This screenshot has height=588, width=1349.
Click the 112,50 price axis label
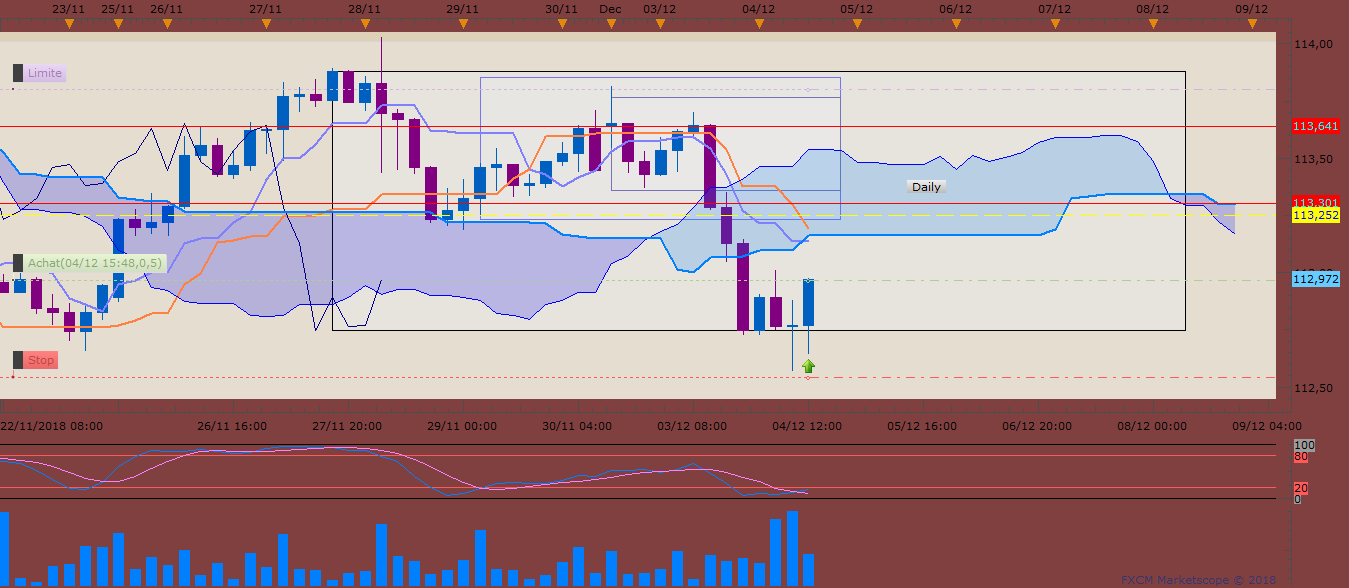[x=1312, y=388]
